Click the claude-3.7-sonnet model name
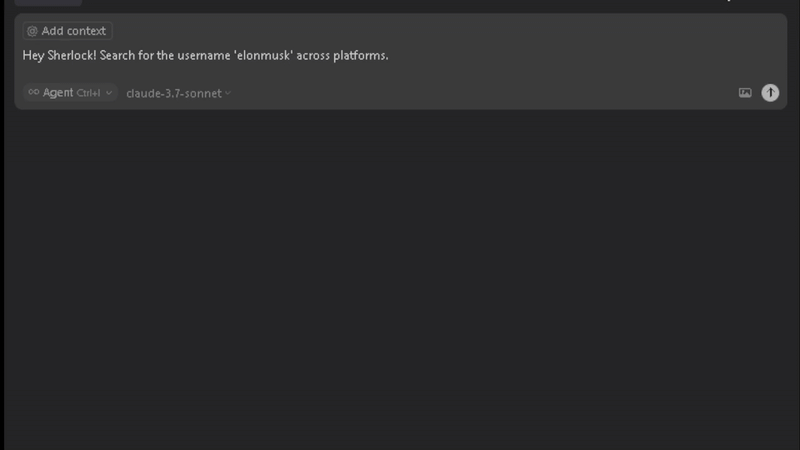This screenshot has height=450, width=800. pos(174,93)
